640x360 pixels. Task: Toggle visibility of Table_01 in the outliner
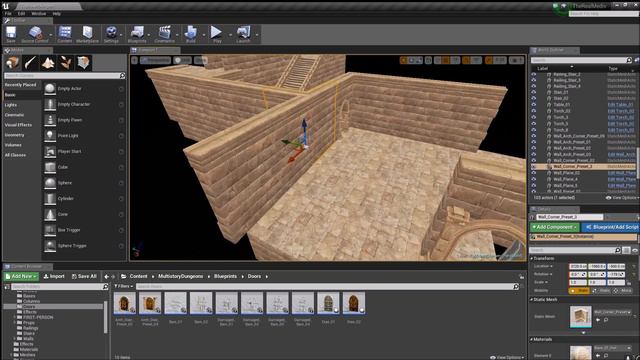(533, 104)
